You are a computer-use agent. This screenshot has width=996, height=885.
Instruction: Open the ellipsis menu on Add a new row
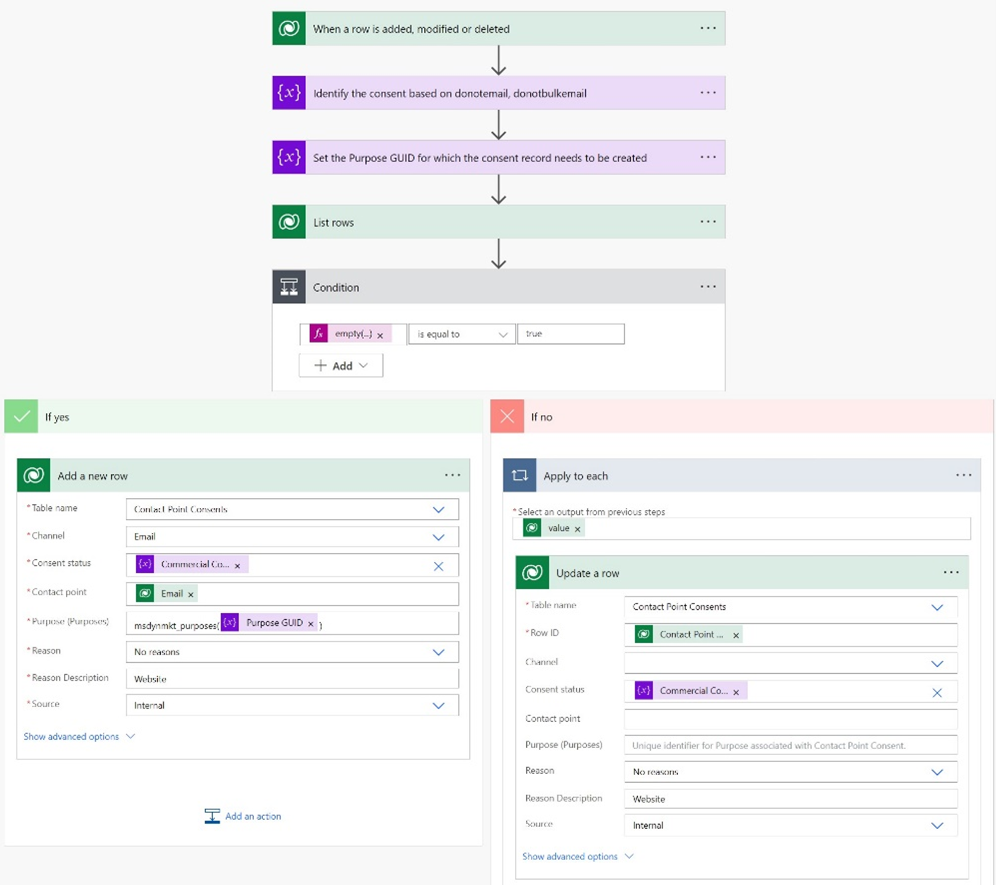[453, 476]
